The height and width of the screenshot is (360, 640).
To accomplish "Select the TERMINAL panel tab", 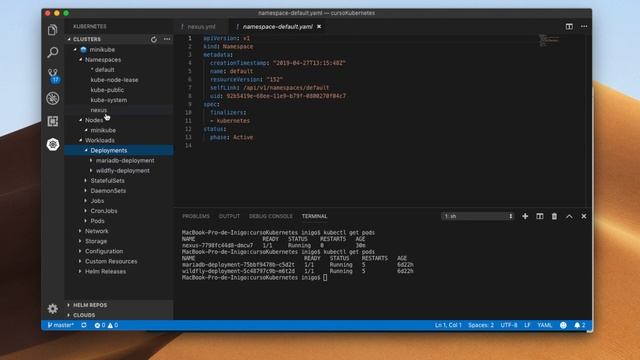I will tap(314, 216).
